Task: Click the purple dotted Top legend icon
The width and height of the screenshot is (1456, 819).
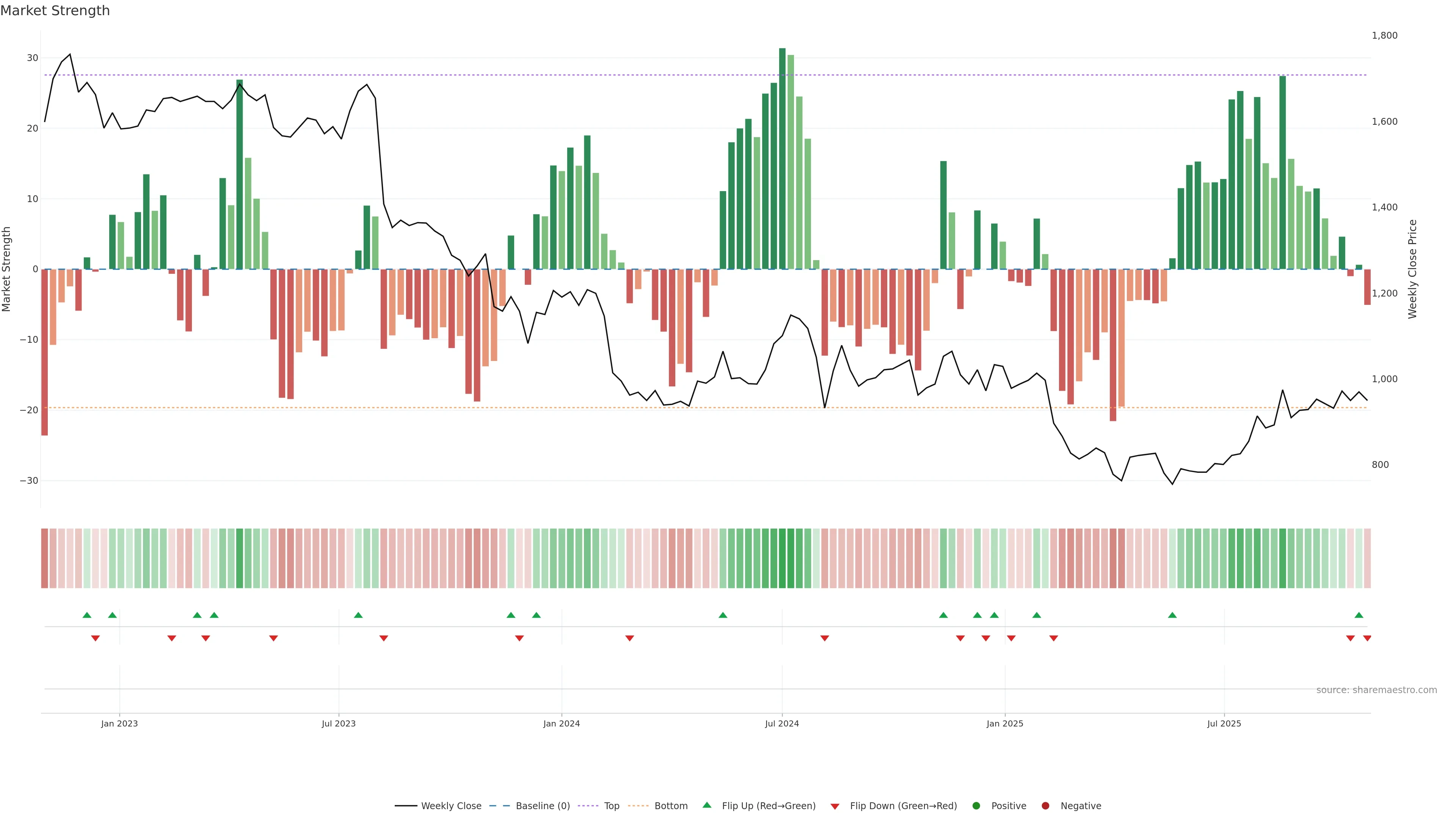Action: [x=588, y=805]
